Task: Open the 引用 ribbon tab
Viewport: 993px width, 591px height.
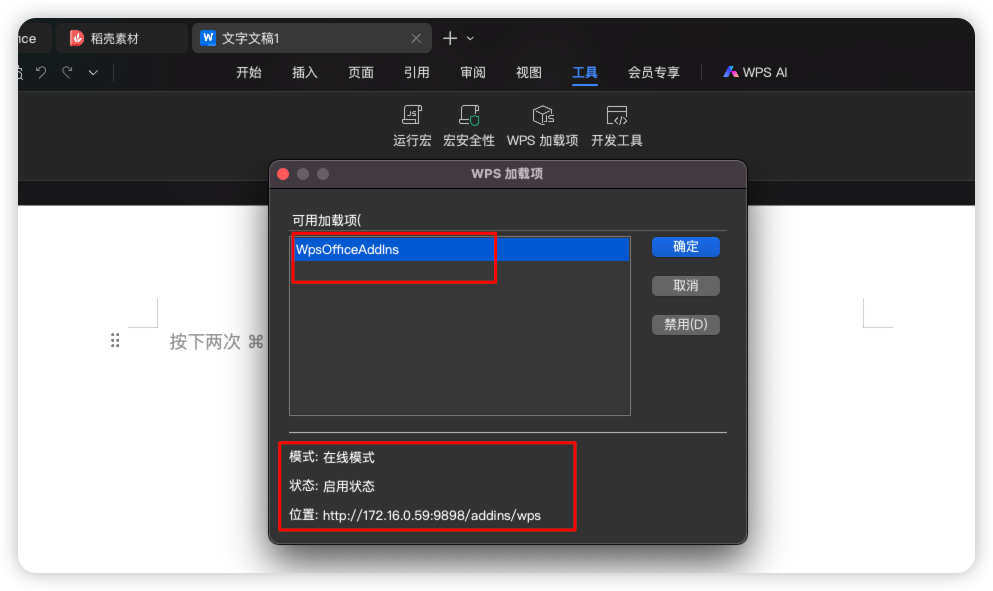Action: coord(417,72)
